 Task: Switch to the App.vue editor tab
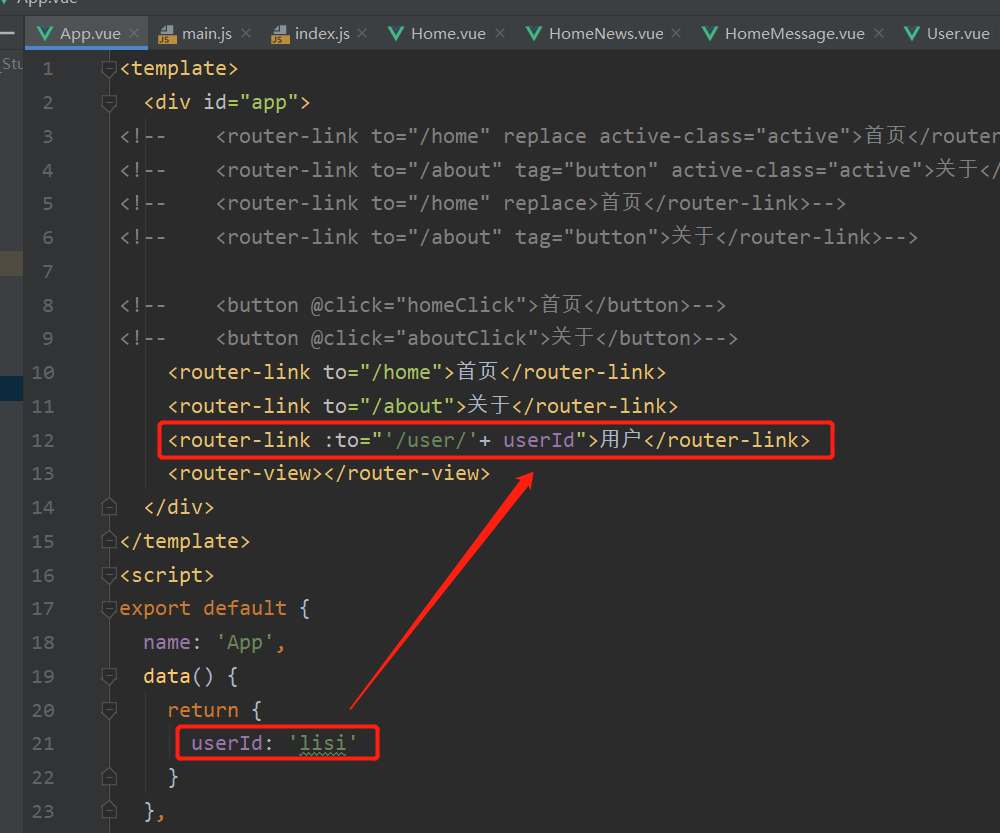(88, 33)
